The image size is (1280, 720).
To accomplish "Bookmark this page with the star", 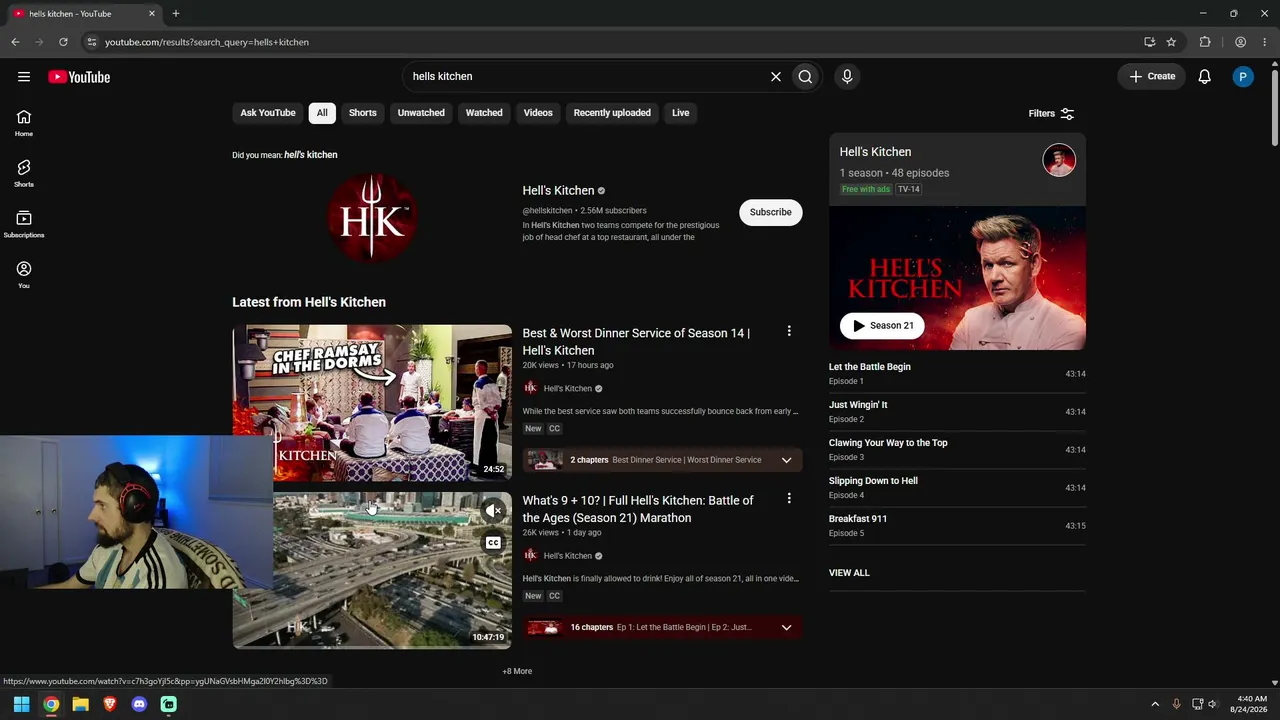I will [1171, 42].
